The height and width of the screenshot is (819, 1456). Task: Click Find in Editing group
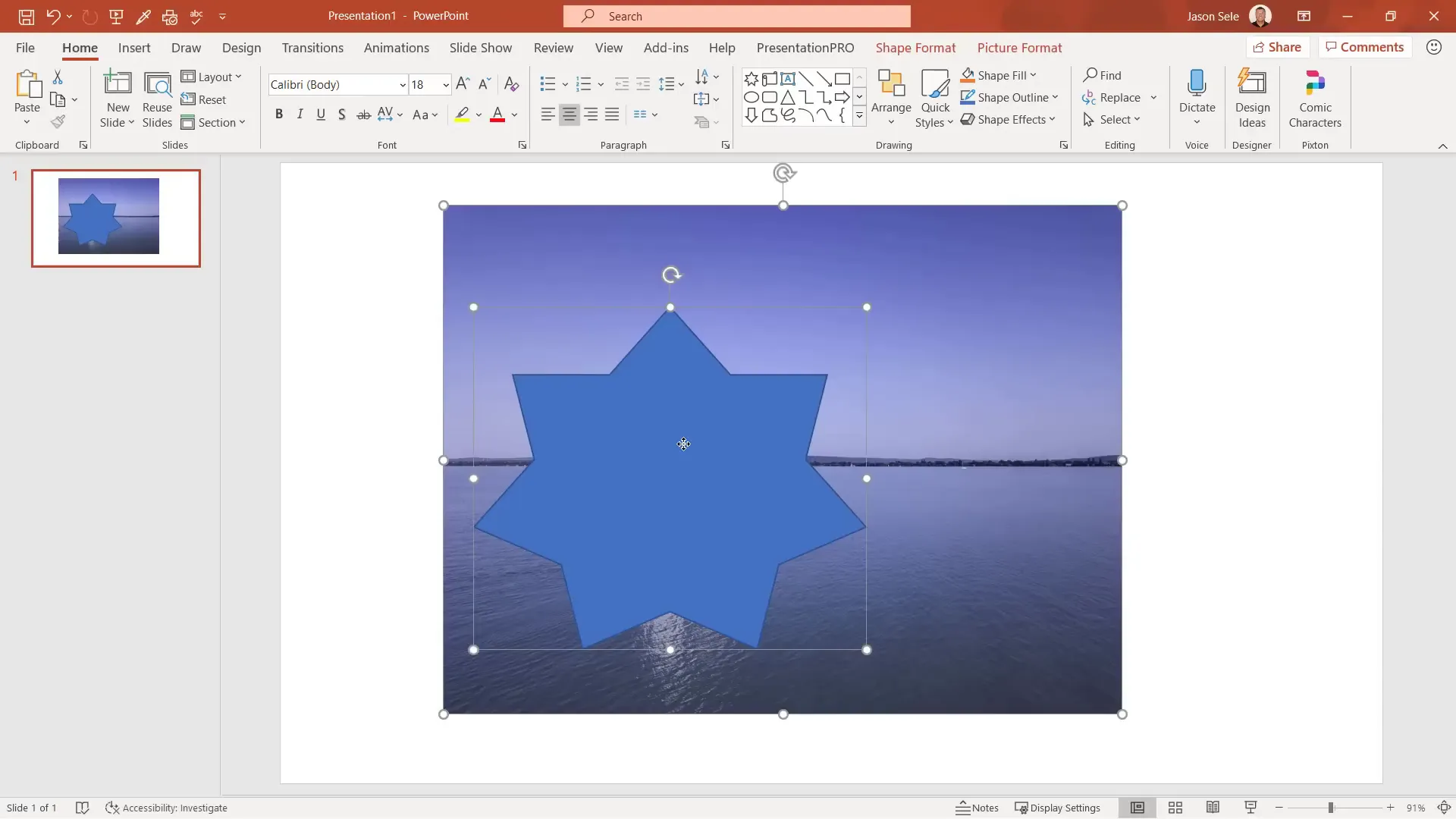1102,75
